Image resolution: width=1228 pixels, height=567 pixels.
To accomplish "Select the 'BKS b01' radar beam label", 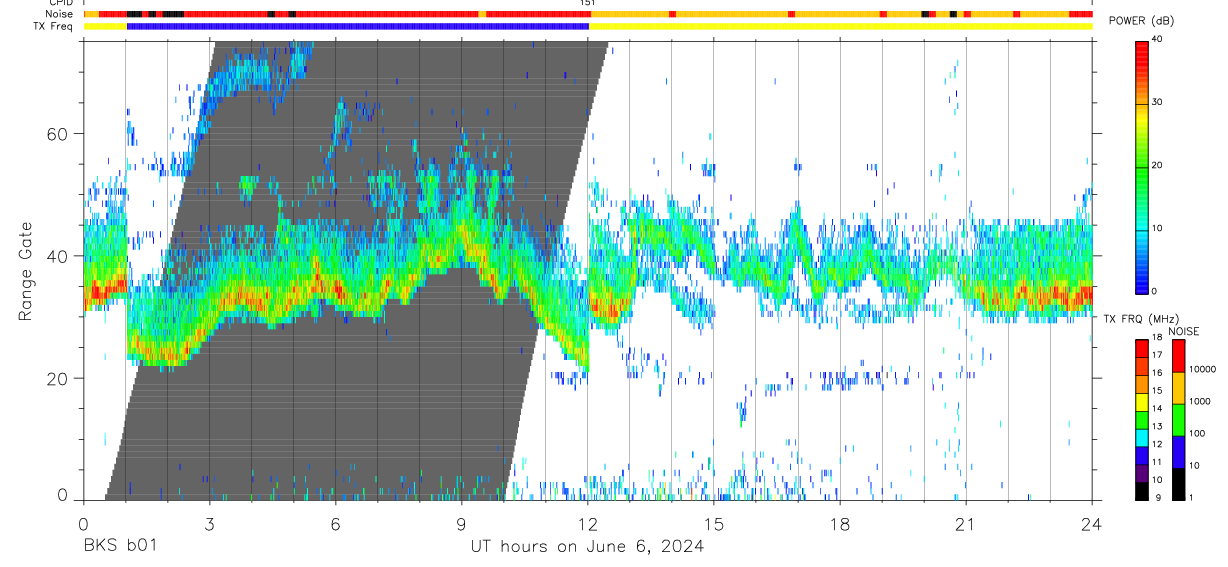I will 119,546.
